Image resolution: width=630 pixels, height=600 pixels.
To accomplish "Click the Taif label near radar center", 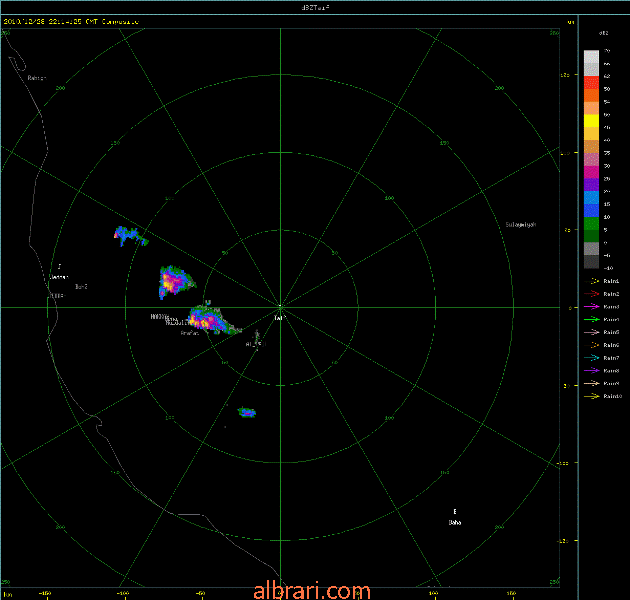I will coord(279,318).
